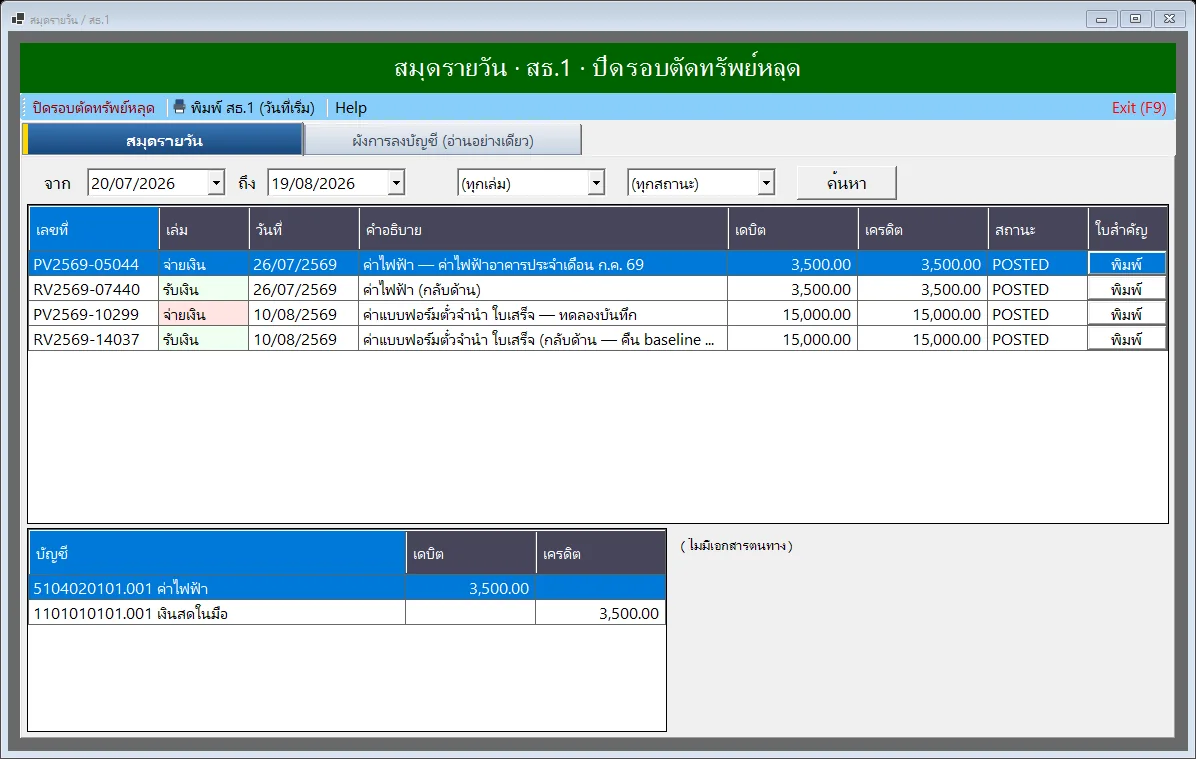Screen dimensions: 1196x759
Task: Expand the ถึง date picker dropdown
Action: [396, 183]
